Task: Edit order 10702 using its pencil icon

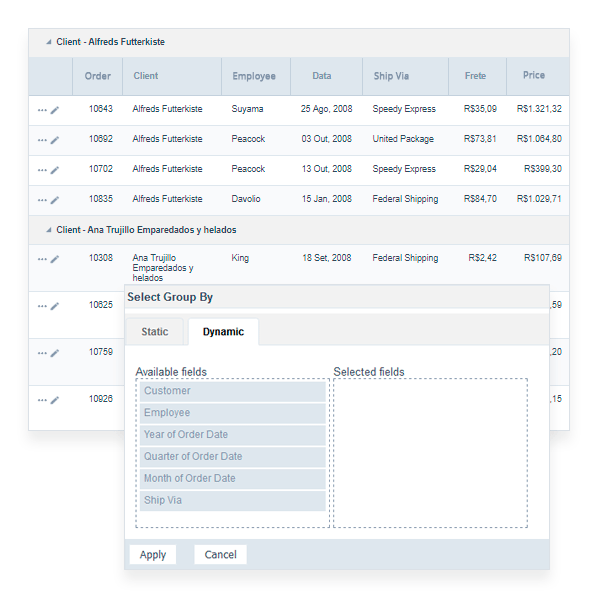Action: pyautogui.click(x=55, y=170)
